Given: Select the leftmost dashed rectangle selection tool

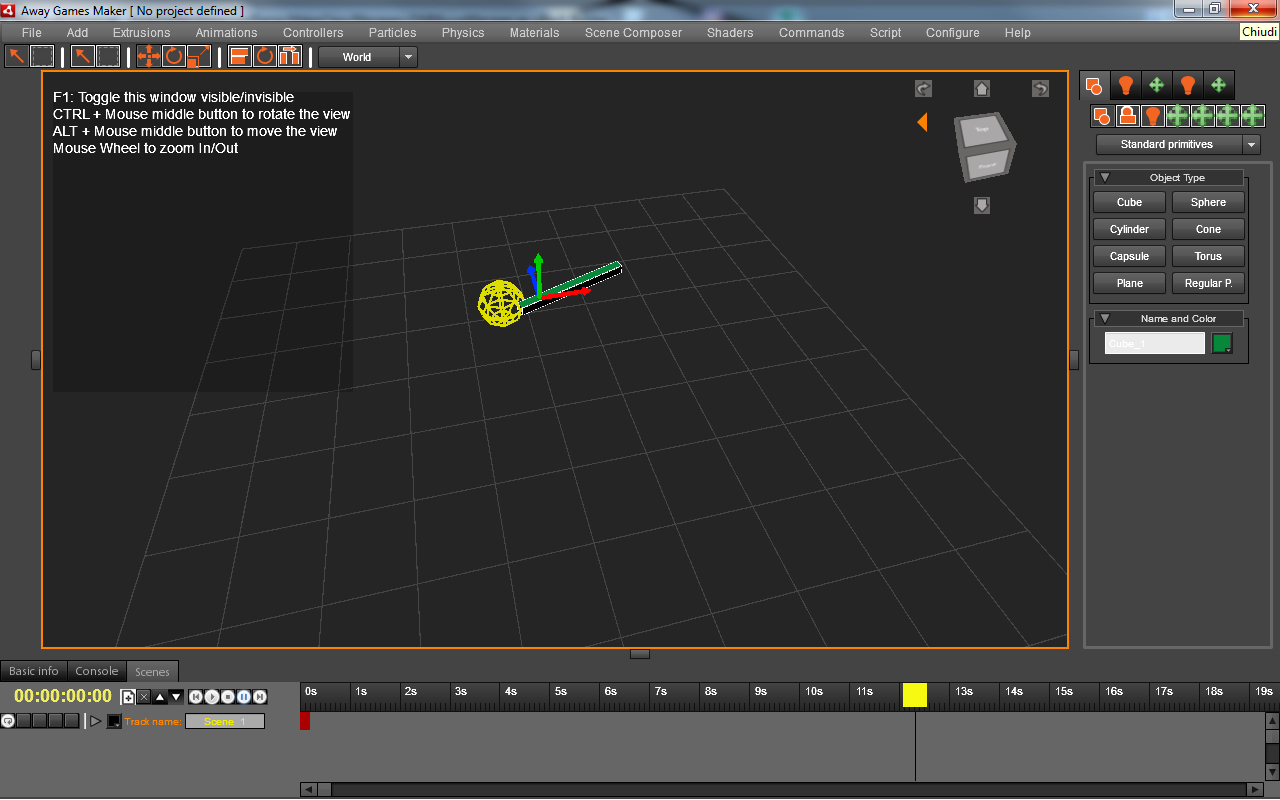Looking at the screenshot, I should 42,56.
